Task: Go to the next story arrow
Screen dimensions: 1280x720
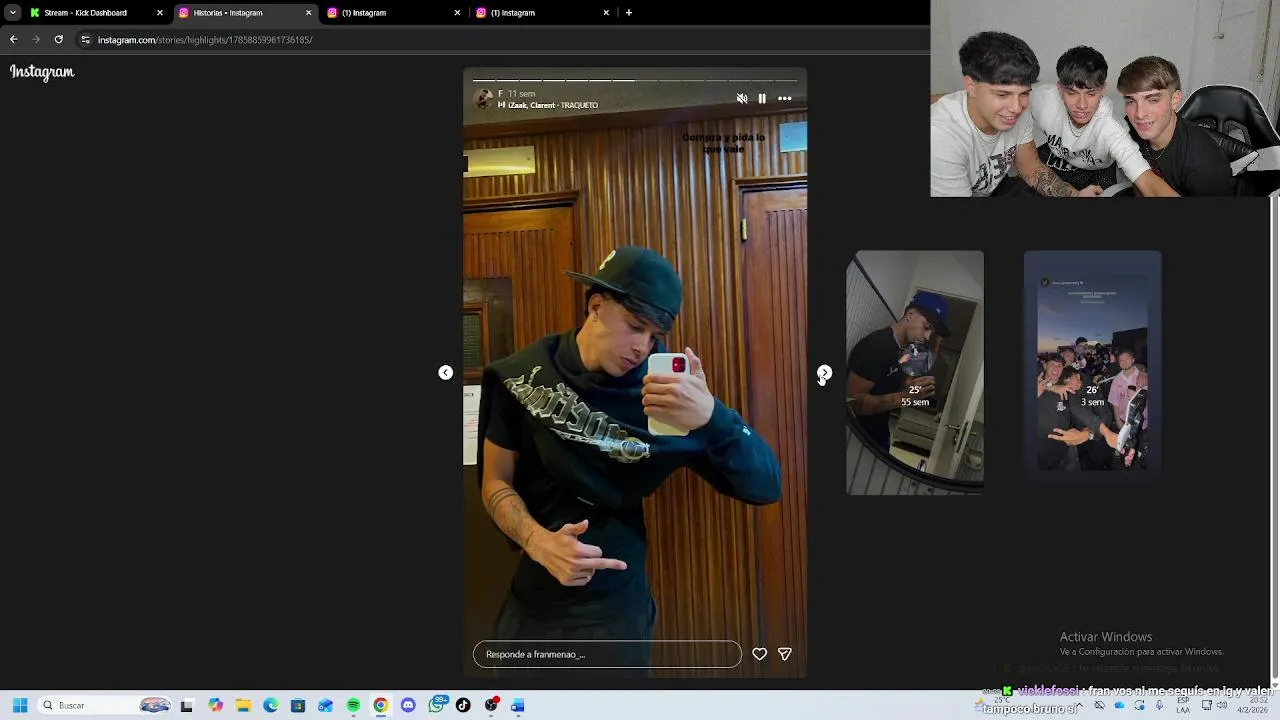Action: [x=824, y=372]
